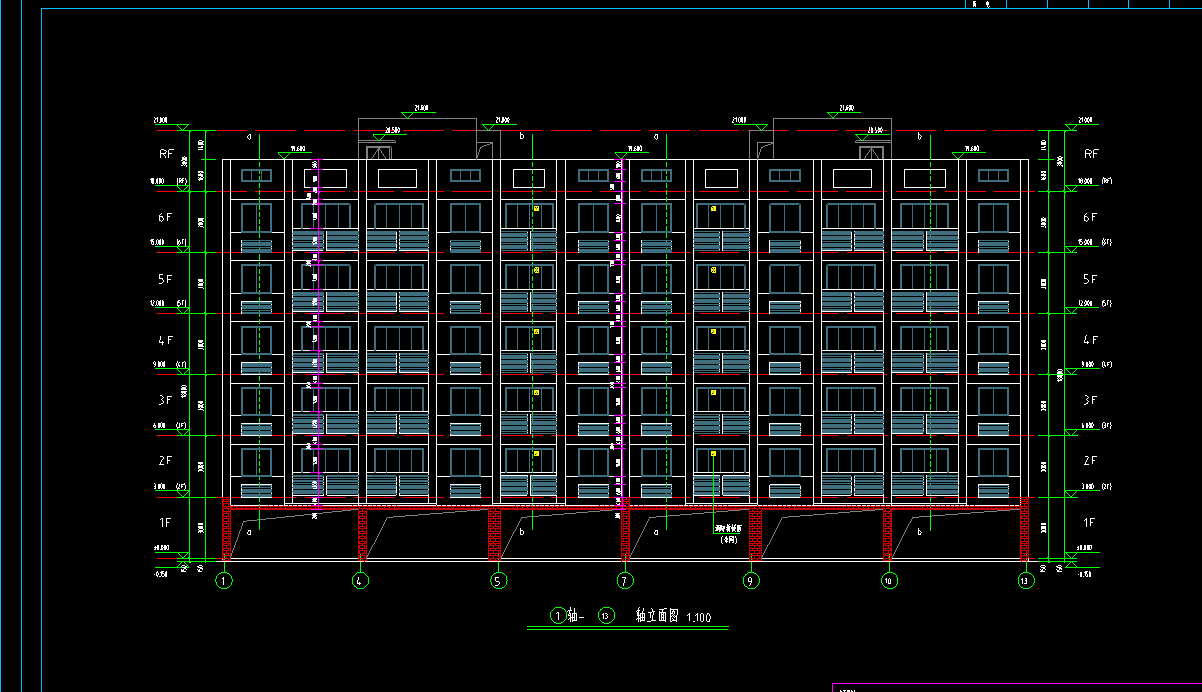Click the axis bubble numbered 1
The width and height of the screenshot is (1202, 692).
pyautogui.click(x=224, y=580)
